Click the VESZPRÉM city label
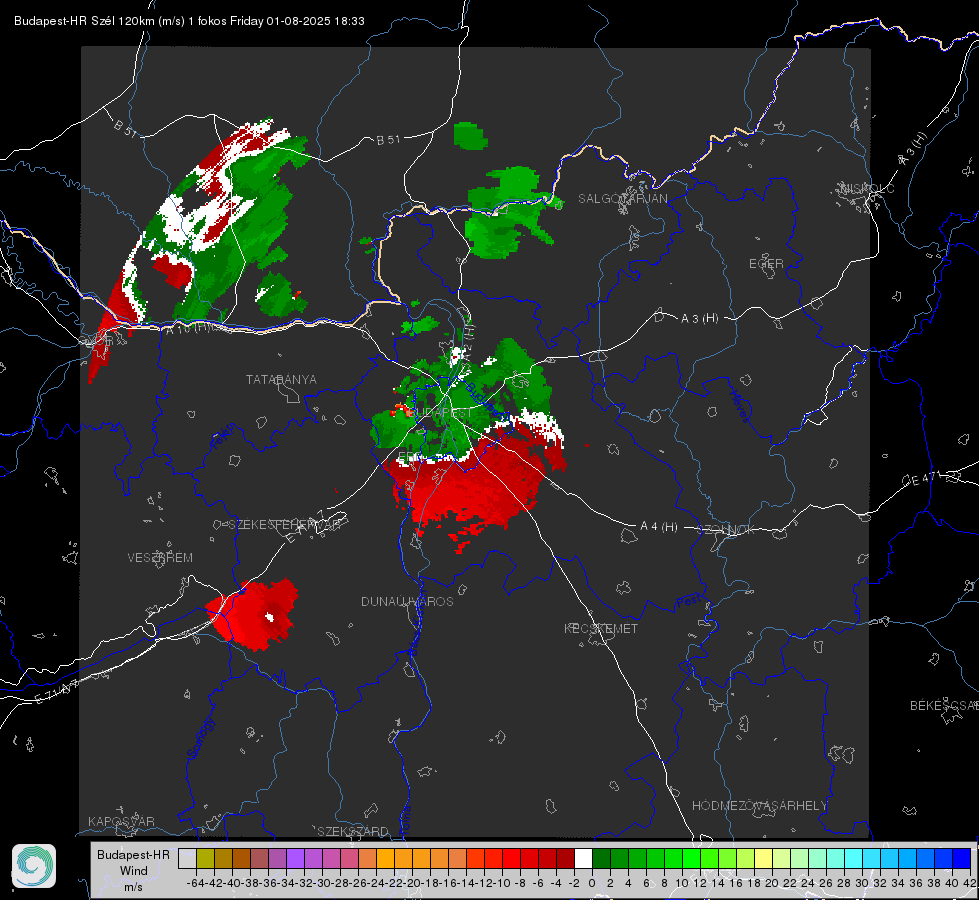979x900 pixels. [x=160, y=557]
